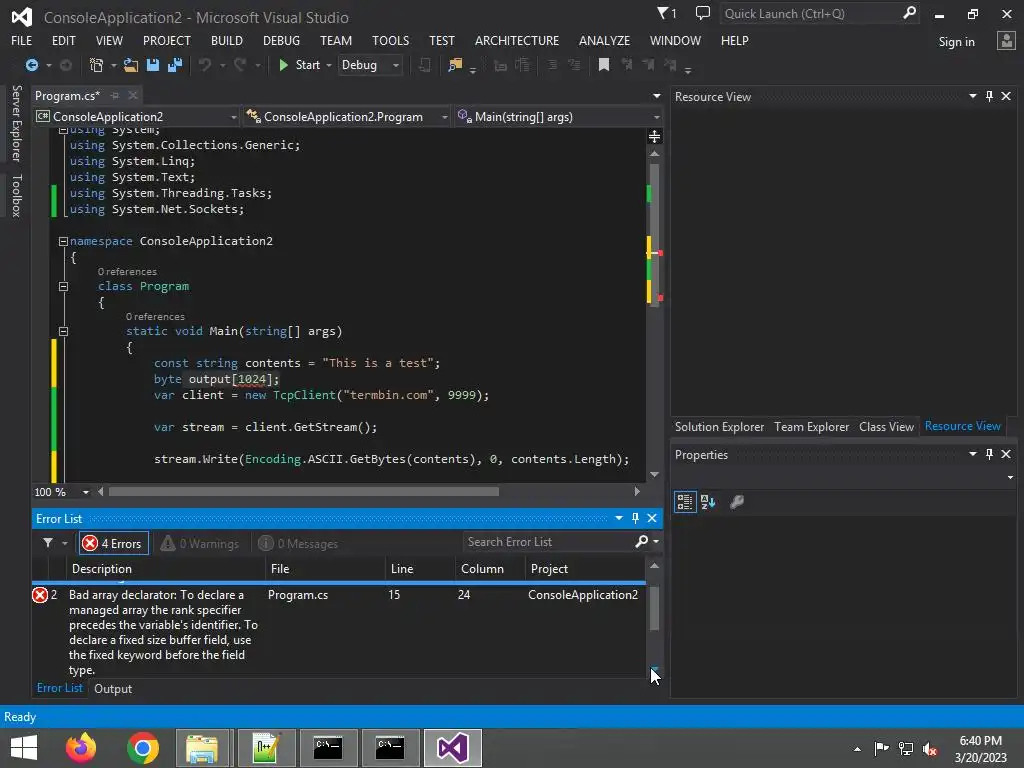This screenshot has width=1024, height=768.
Task: Click the Error List vertical scrollbar thumb
Action: tap(654, 607)
